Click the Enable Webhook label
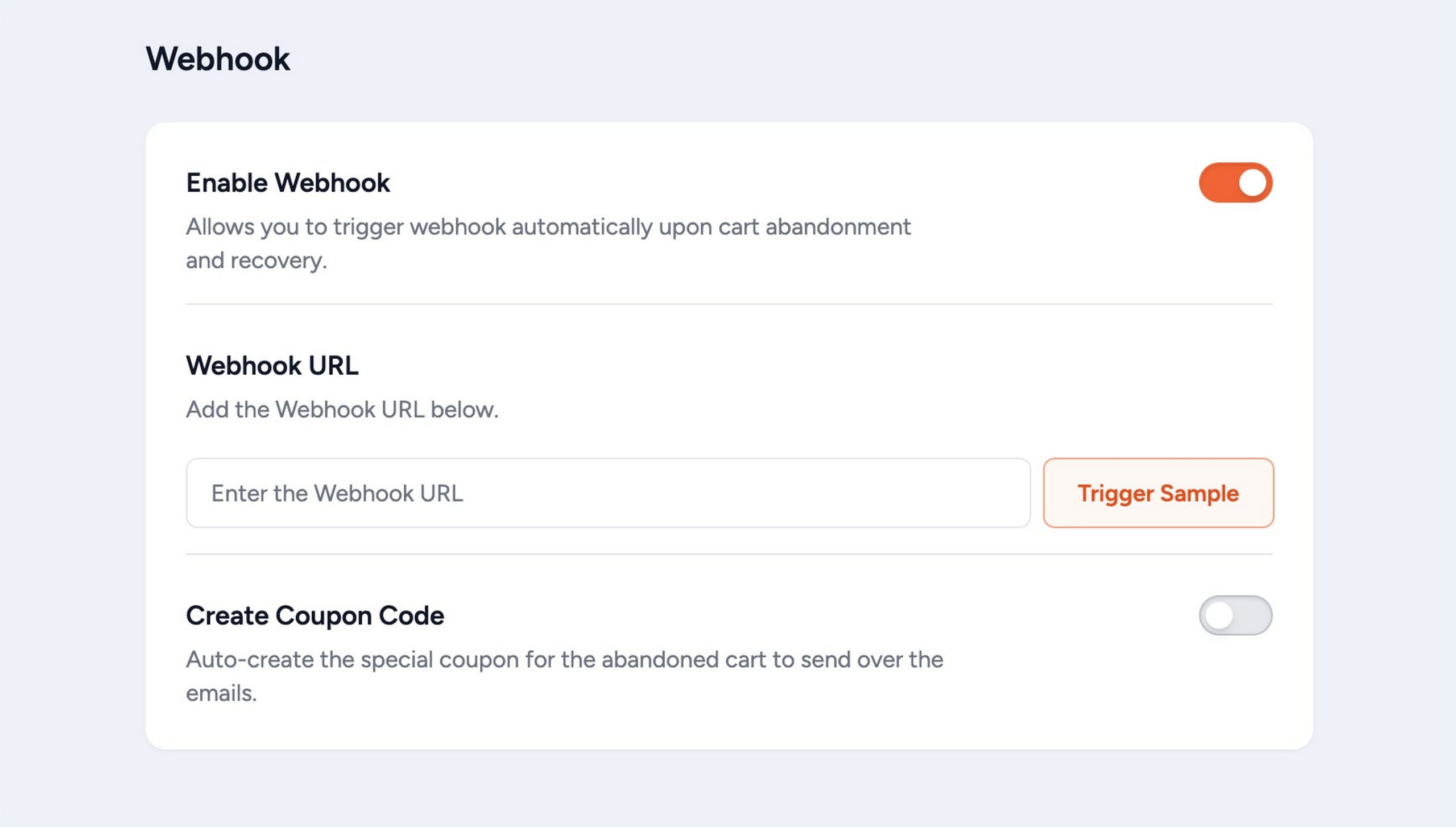This screenshot has height=827, width=1456. (x=288, y=182)
